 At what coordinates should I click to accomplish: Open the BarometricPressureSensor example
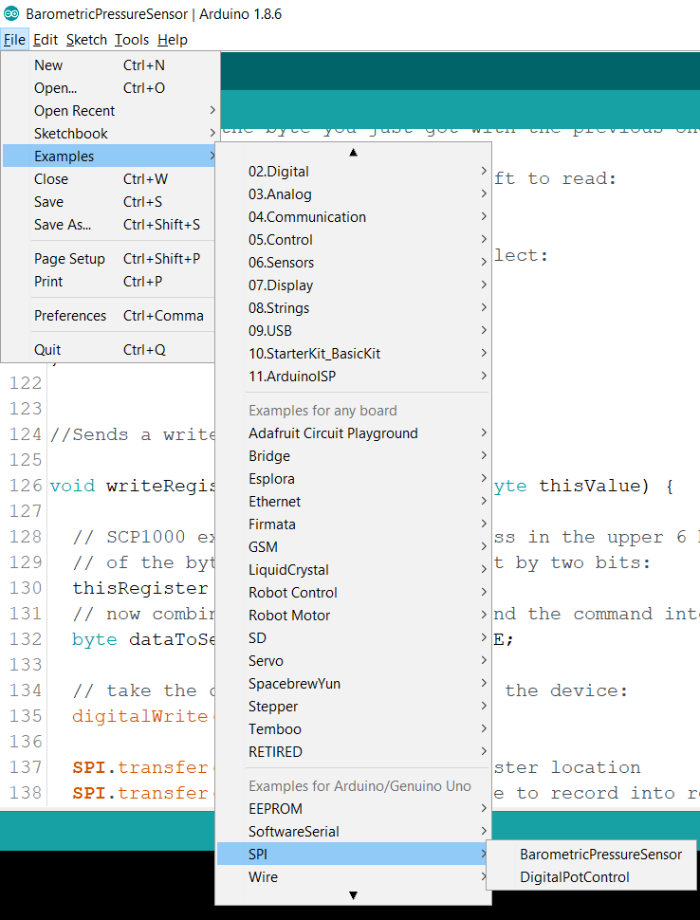(600, 854)
